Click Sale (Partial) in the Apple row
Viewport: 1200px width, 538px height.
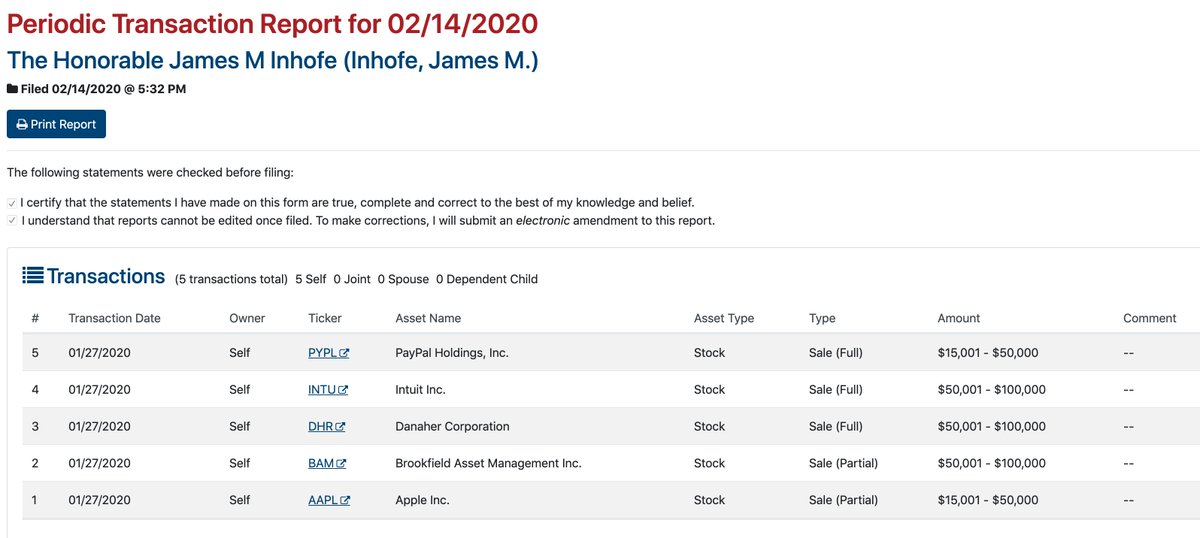pyautogui.click(x=844, y=500)
